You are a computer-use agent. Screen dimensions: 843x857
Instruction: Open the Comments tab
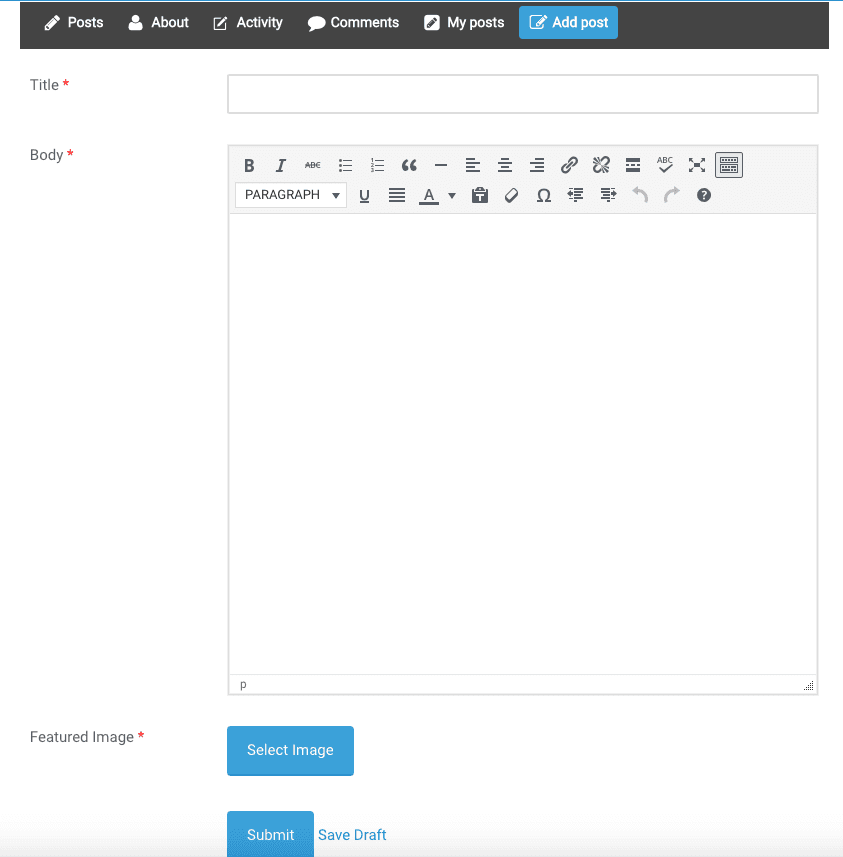coord(353,22)
